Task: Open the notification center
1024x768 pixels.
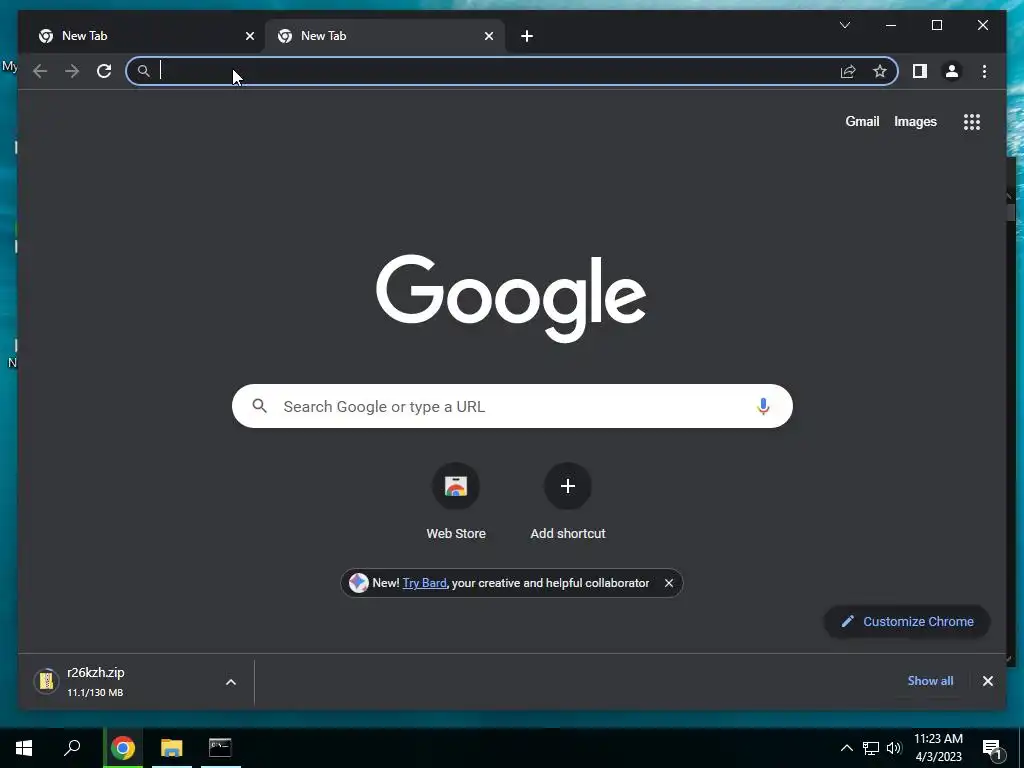Action: pos(993,748)
